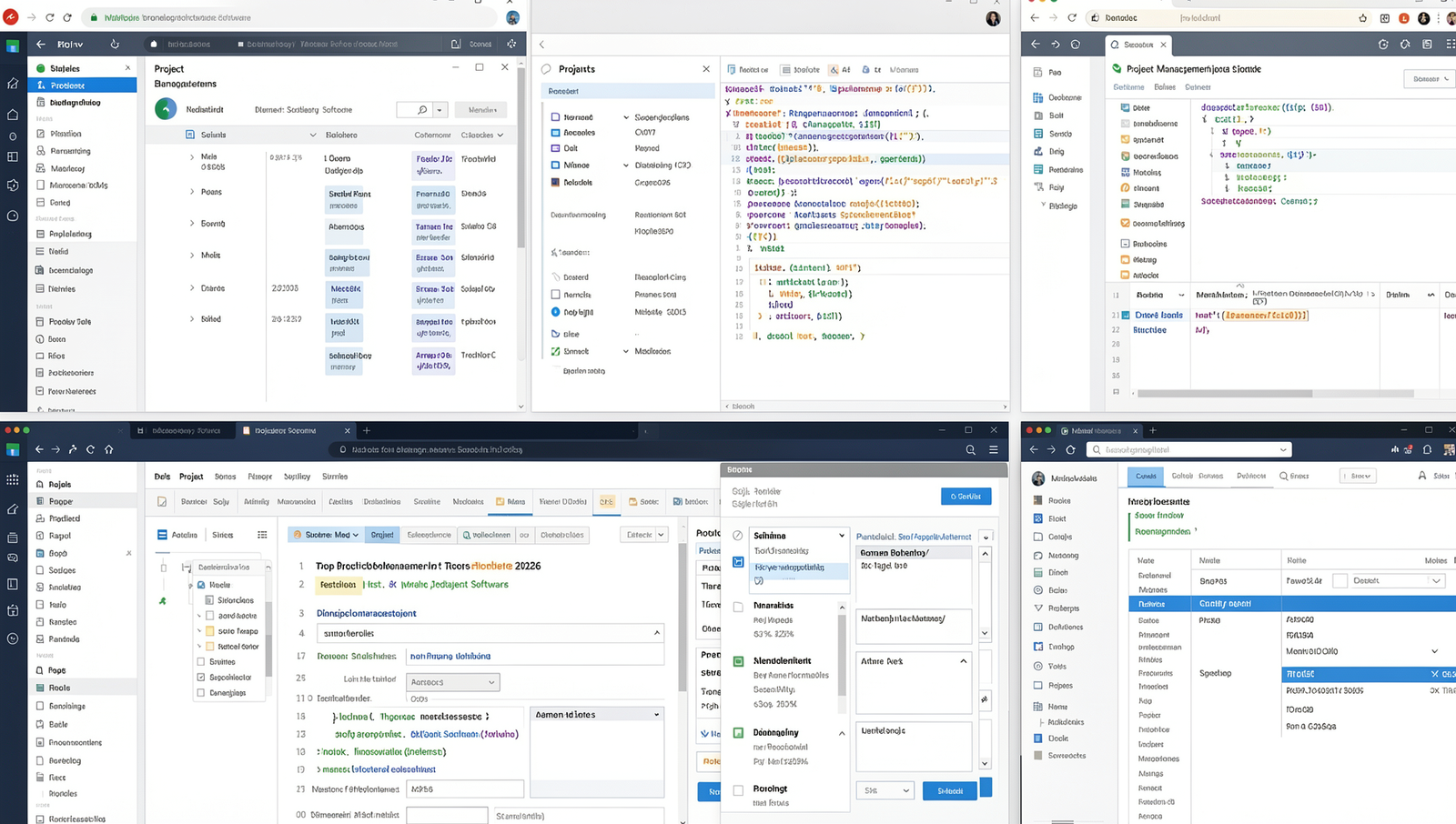The width and height of the screenshot is (1456, 824).
Task: Open the Ciloocles column dropdown
Action: click(500, 135)
